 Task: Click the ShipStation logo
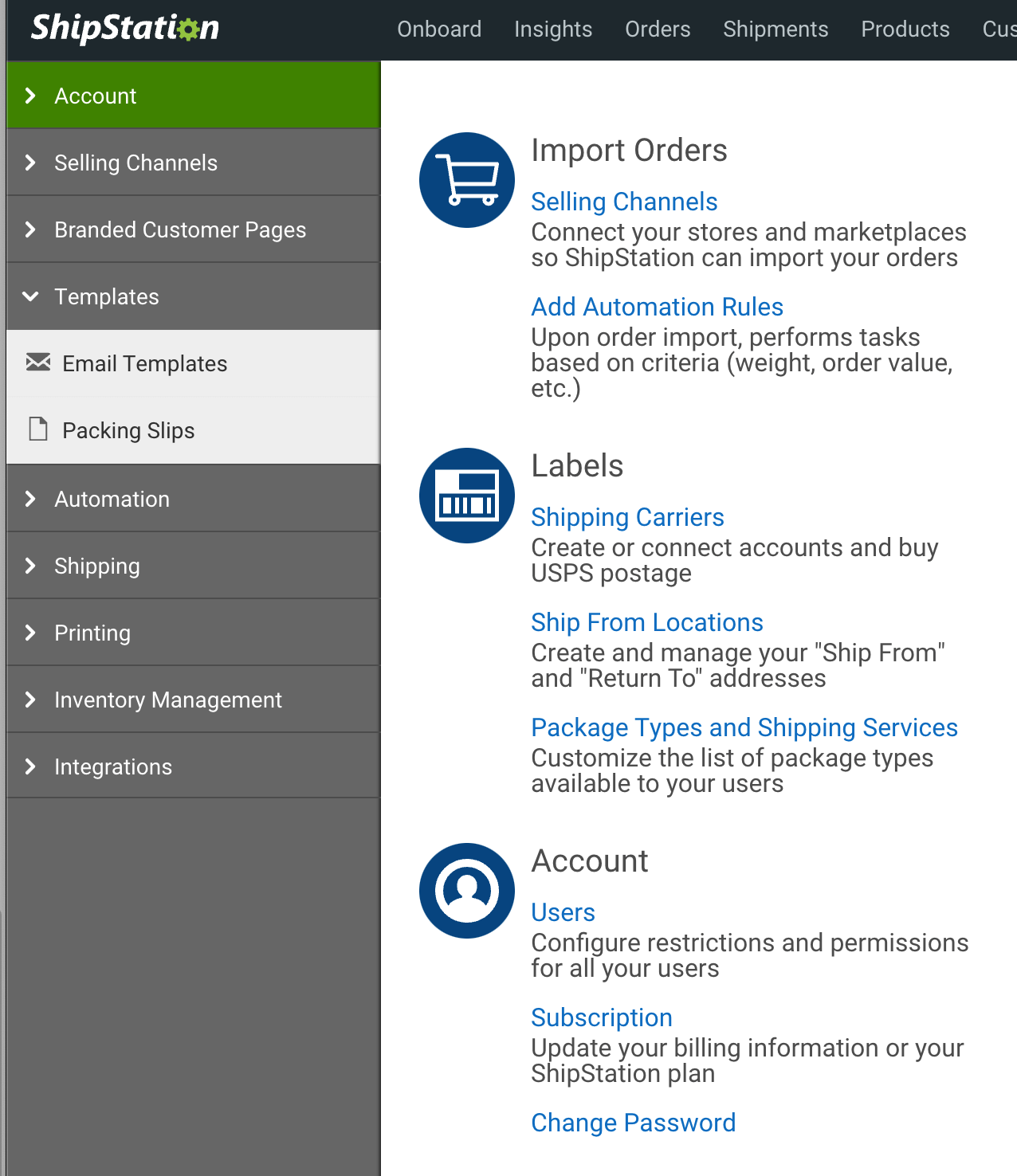125,29
